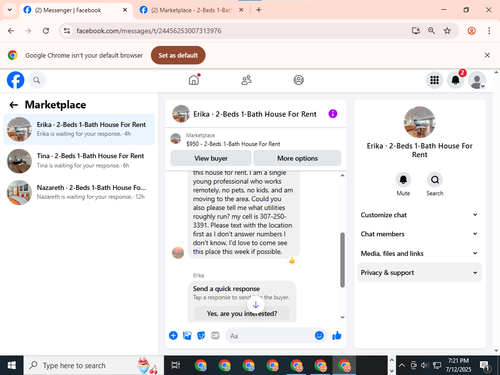Open the Windows notification center icon
Image resolution: width=500 pixels, height=375 pixels.
click(484, 366)
